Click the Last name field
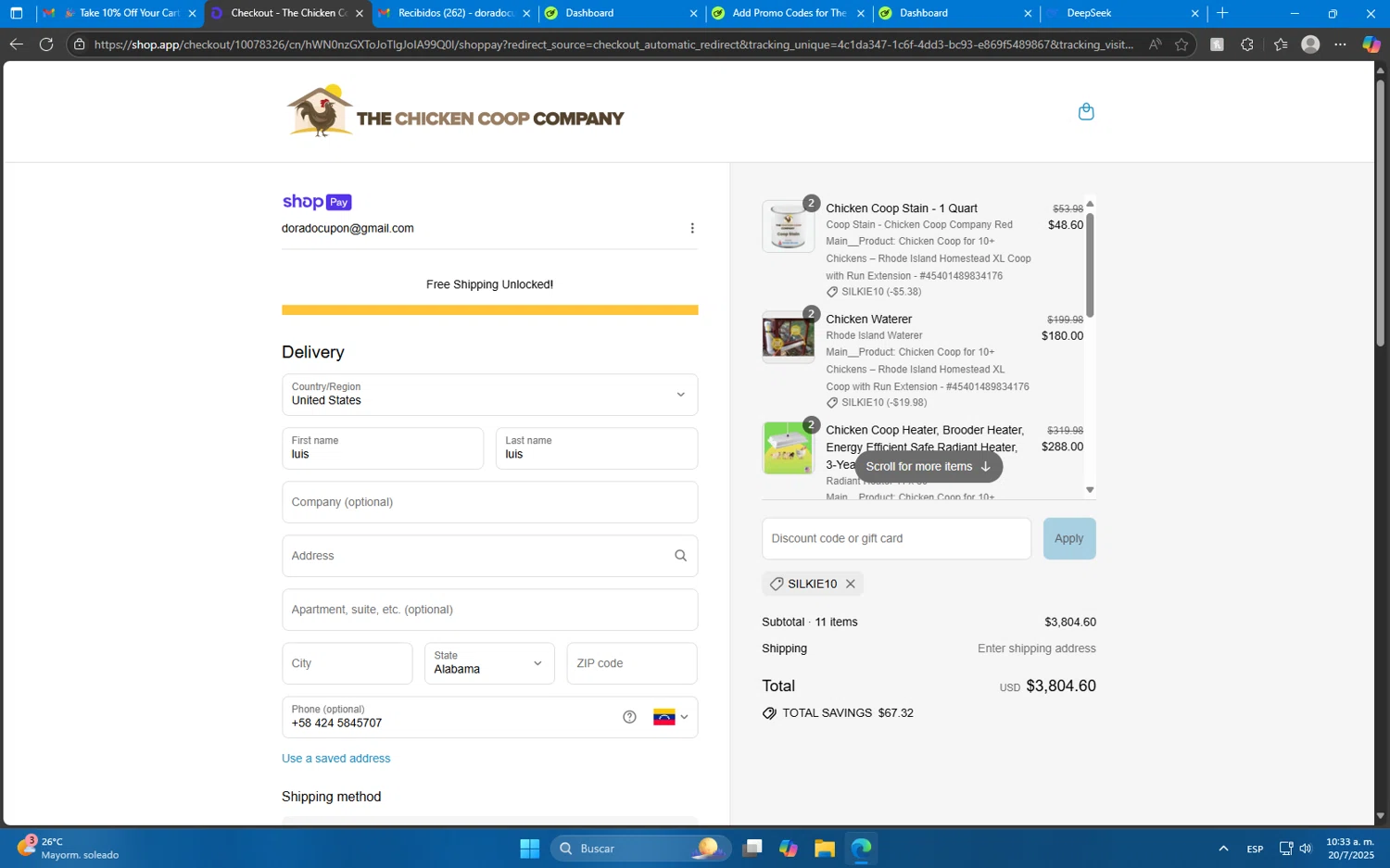This screenshot has height=868, width=1390. (x=597, y=448)
